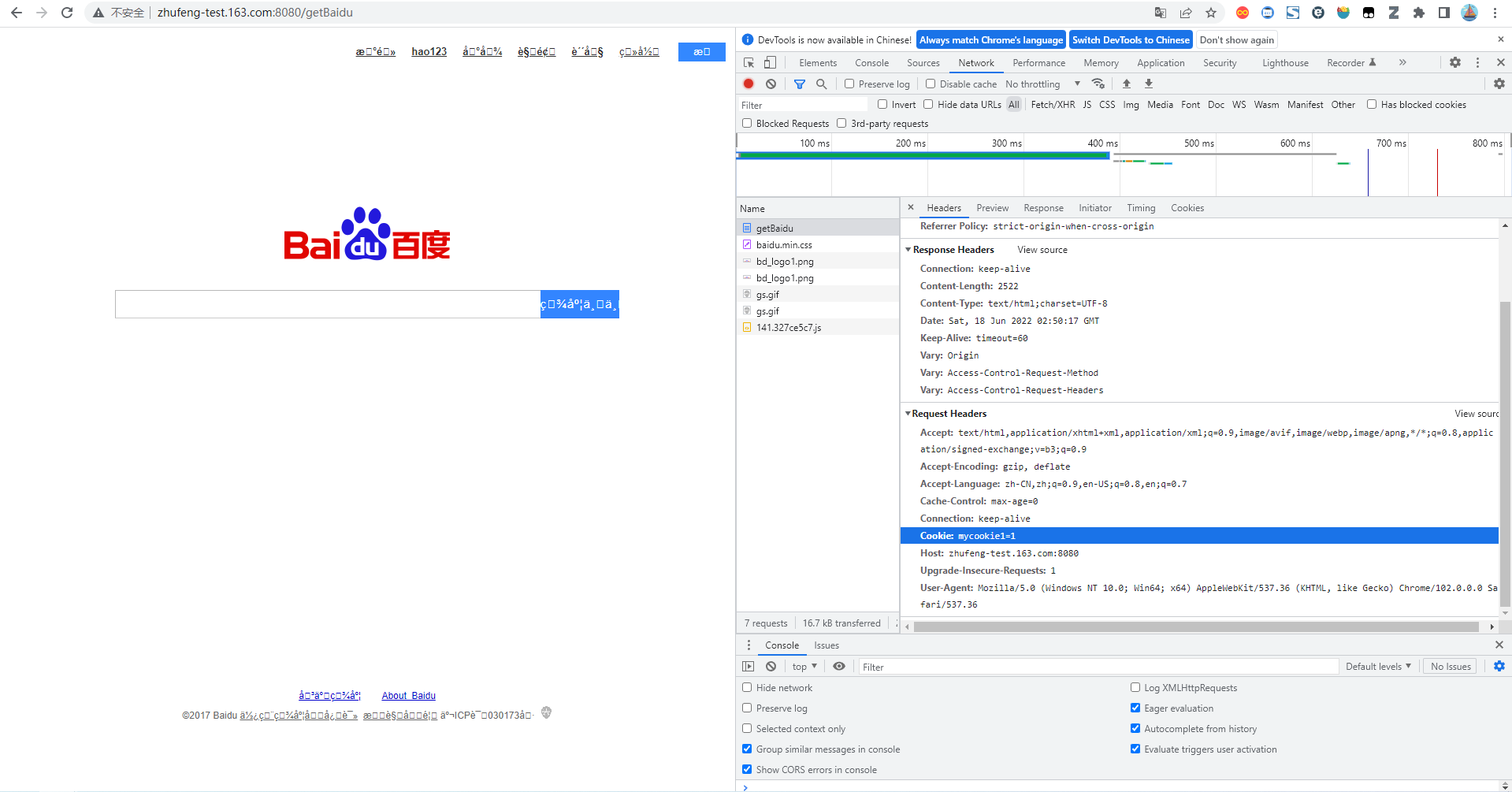Click Switch DevTools to Chinese button
Image resolution: width=1512 pixels, height=792 pixels.
point(1131,39)
